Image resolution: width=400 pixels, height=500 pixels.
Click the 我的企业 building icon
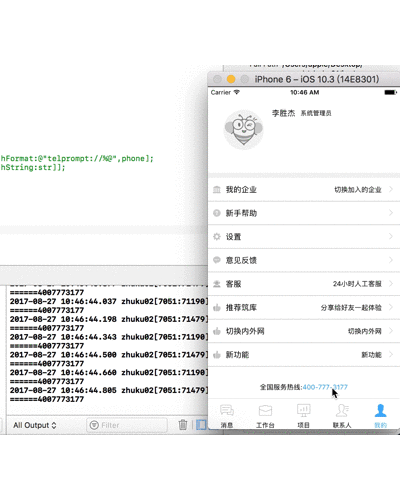pos(217,190)
